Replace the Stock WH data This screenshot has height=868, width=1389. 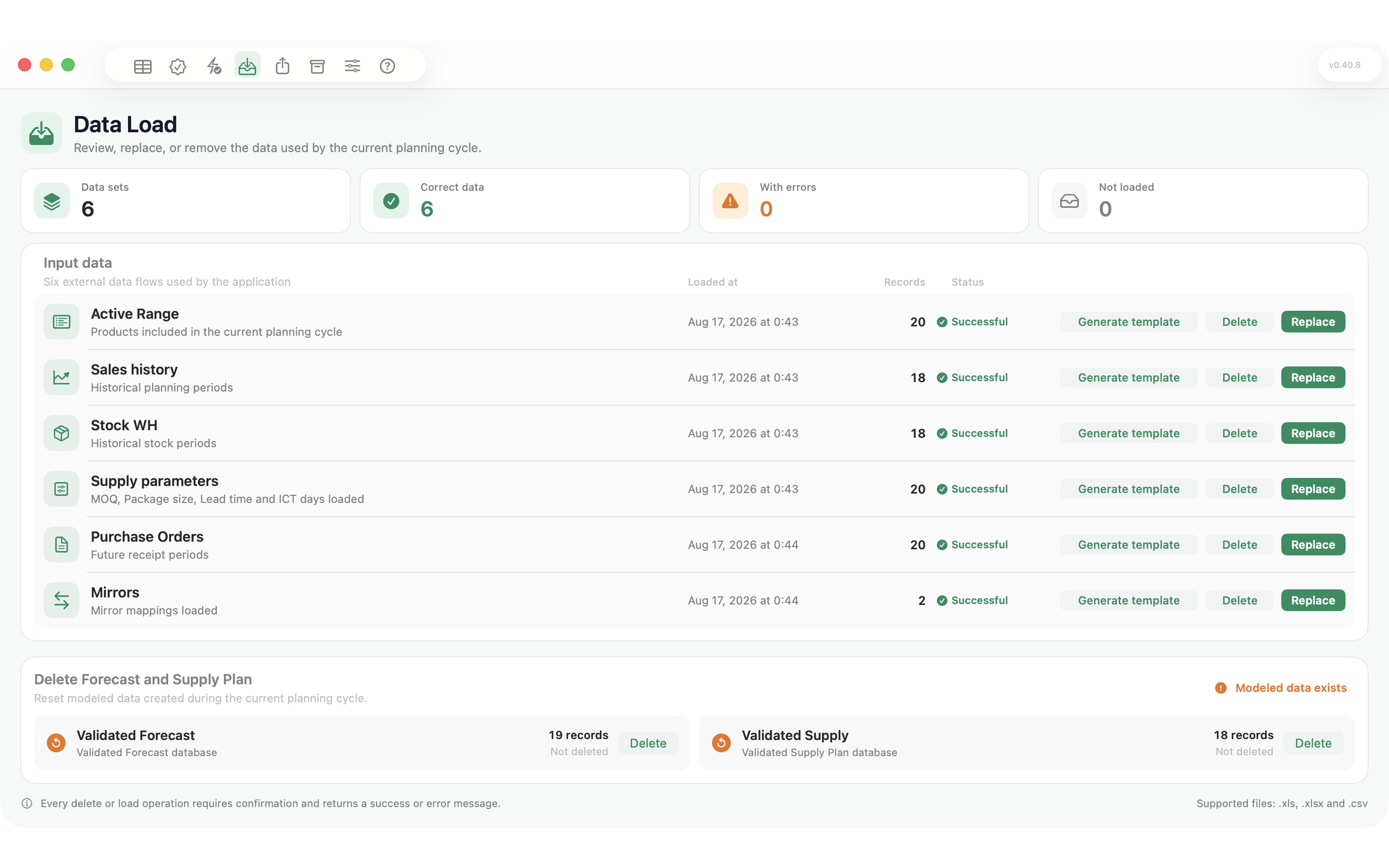click(1312, 433)
